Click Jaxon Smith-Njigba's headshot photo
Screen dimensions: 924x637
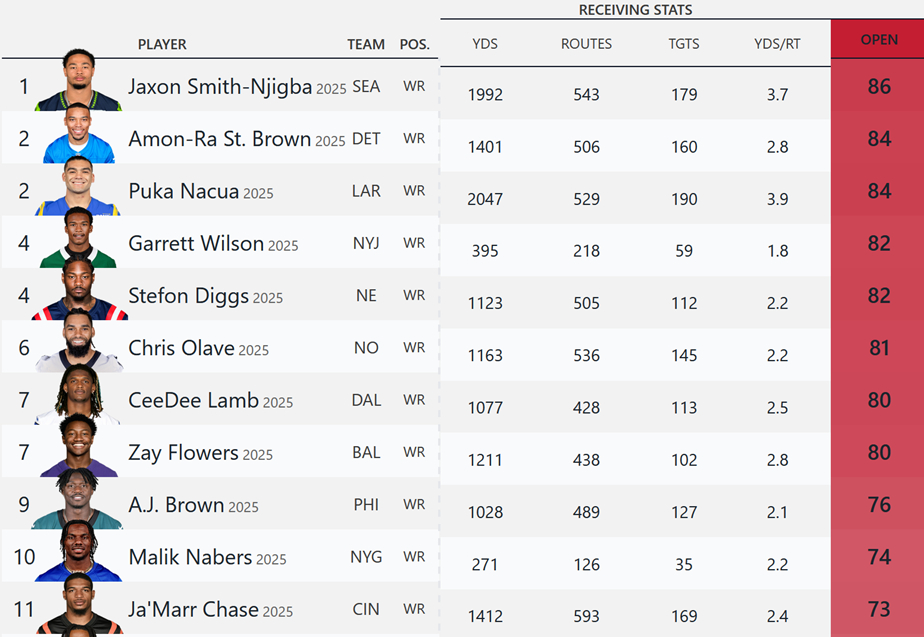78,81
